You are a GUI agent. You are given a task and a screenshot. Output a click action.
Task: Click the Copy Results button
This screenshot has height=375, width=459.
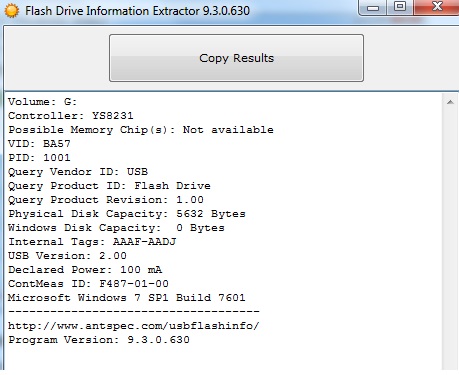[x=236, y=58]
